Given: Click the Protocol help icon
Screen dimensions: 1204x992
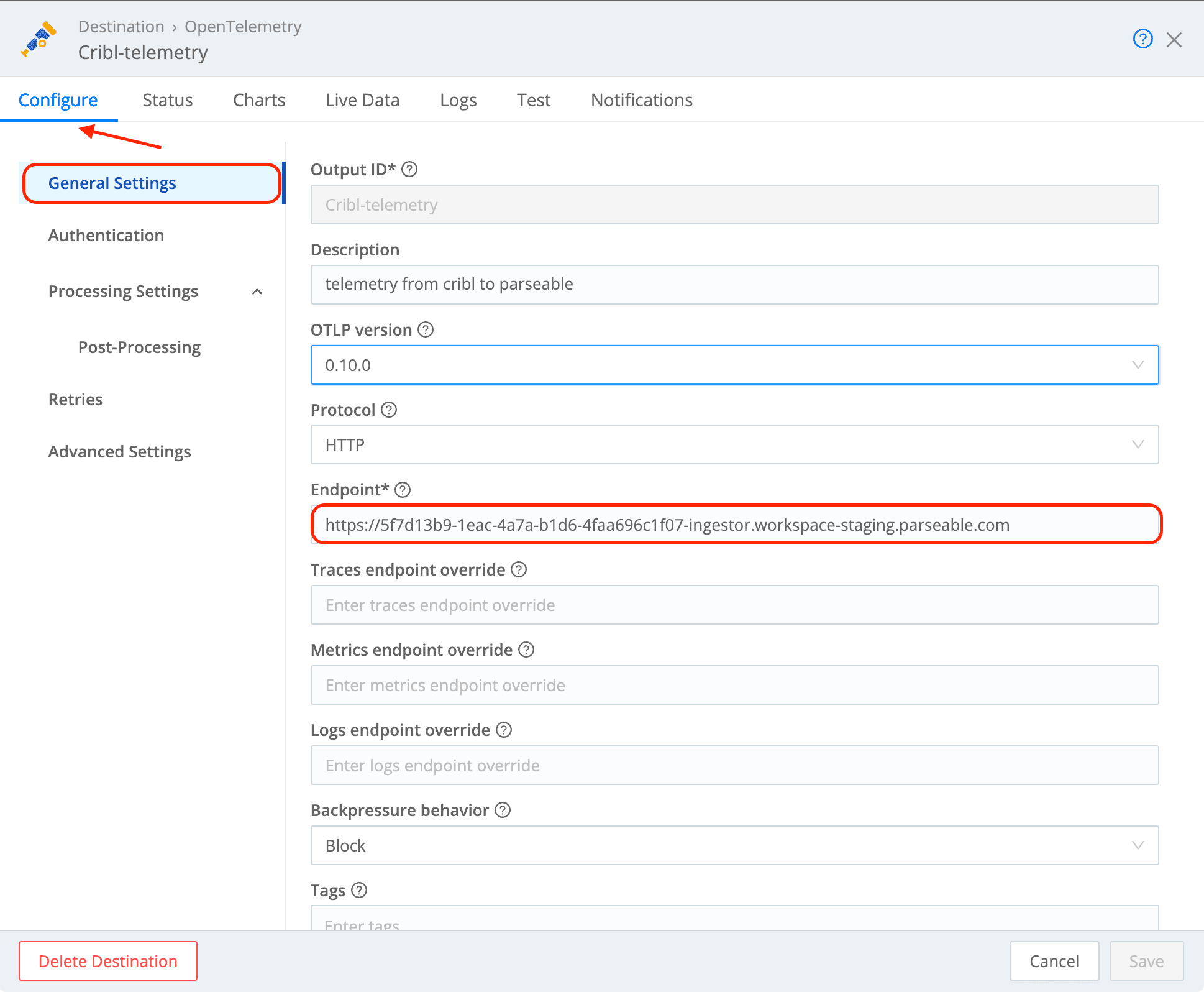Looking at the screenshot, I should 389,410.
